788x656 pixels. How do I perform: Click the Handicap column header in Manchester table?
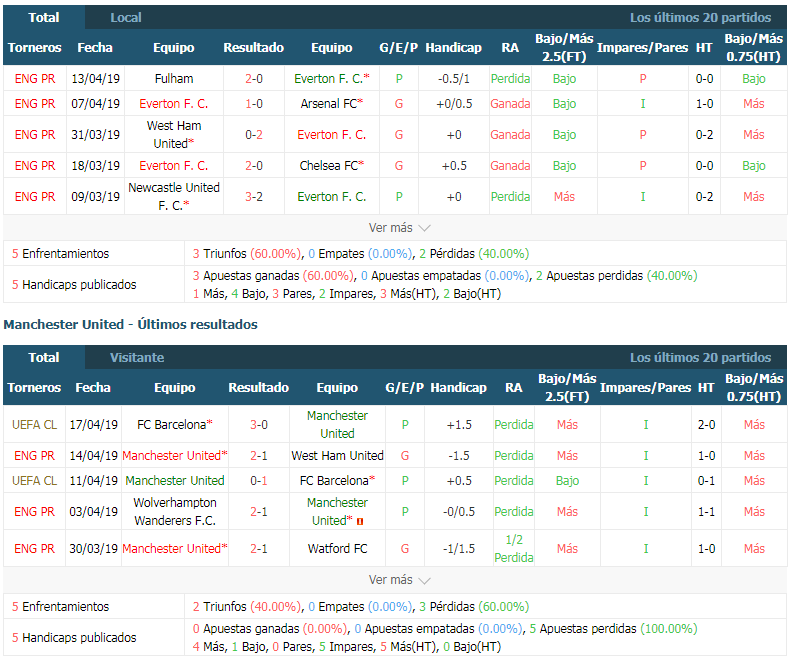coord(458,388)
